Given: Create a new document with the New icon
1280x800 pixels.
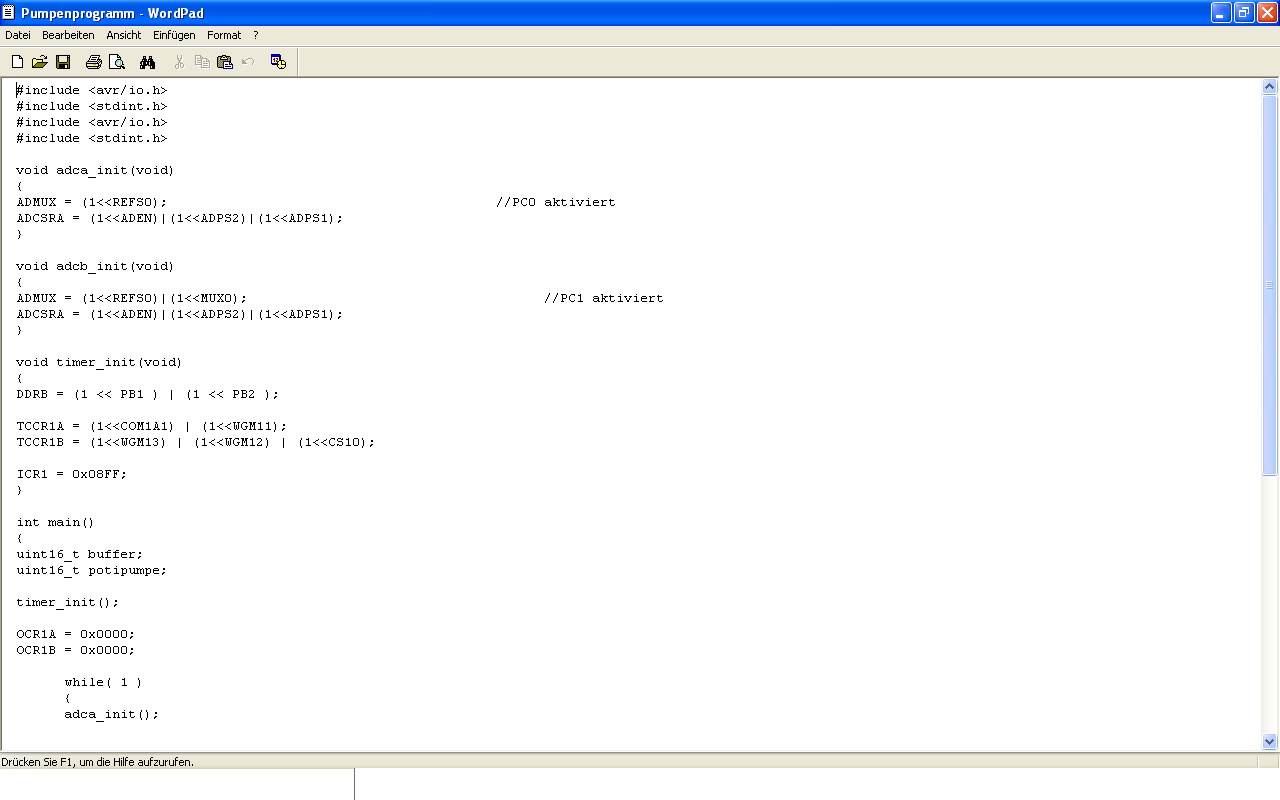Looking at the screenshot, I should tap(17, 62).
